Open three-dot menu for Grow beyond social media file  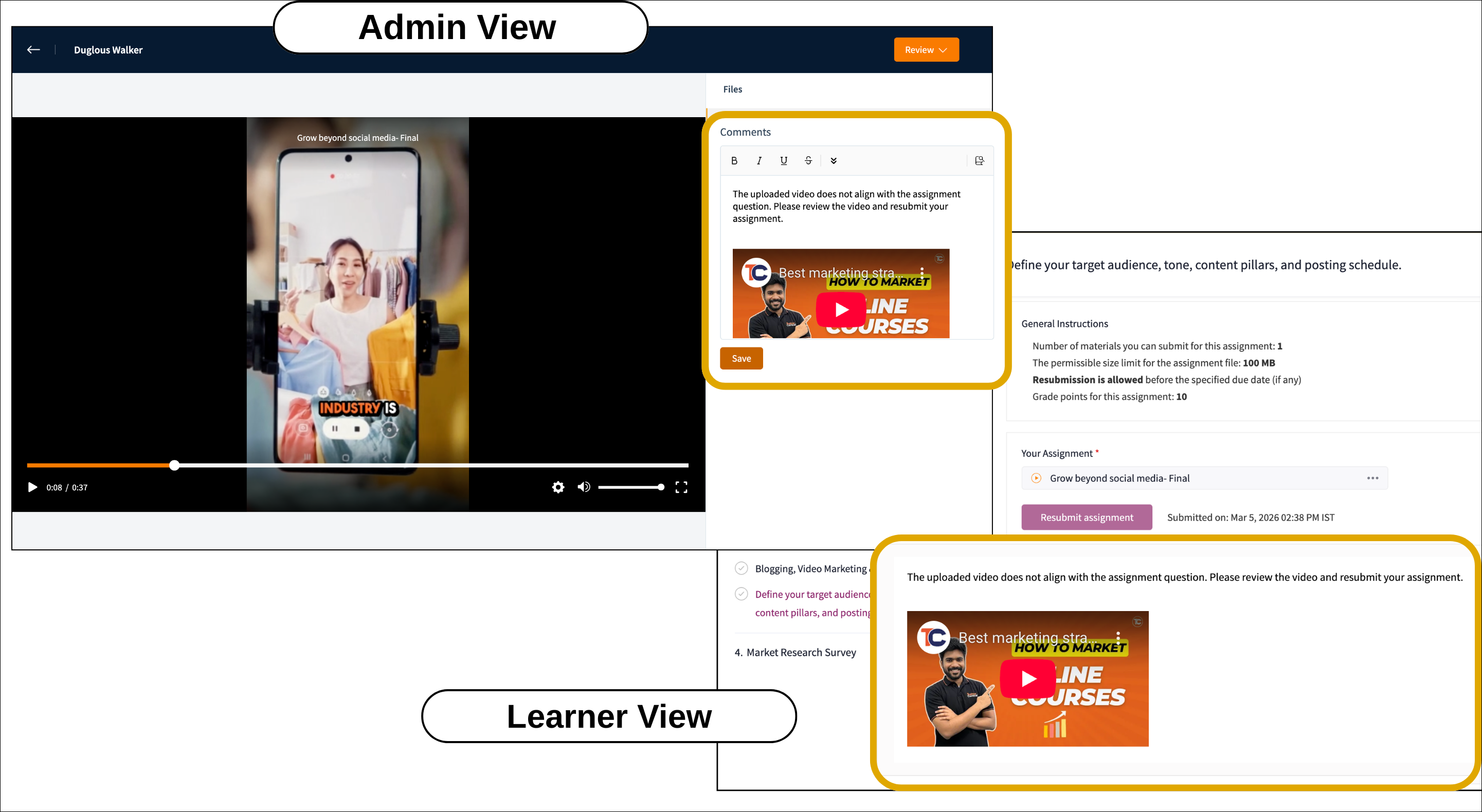click(1372, 478)
